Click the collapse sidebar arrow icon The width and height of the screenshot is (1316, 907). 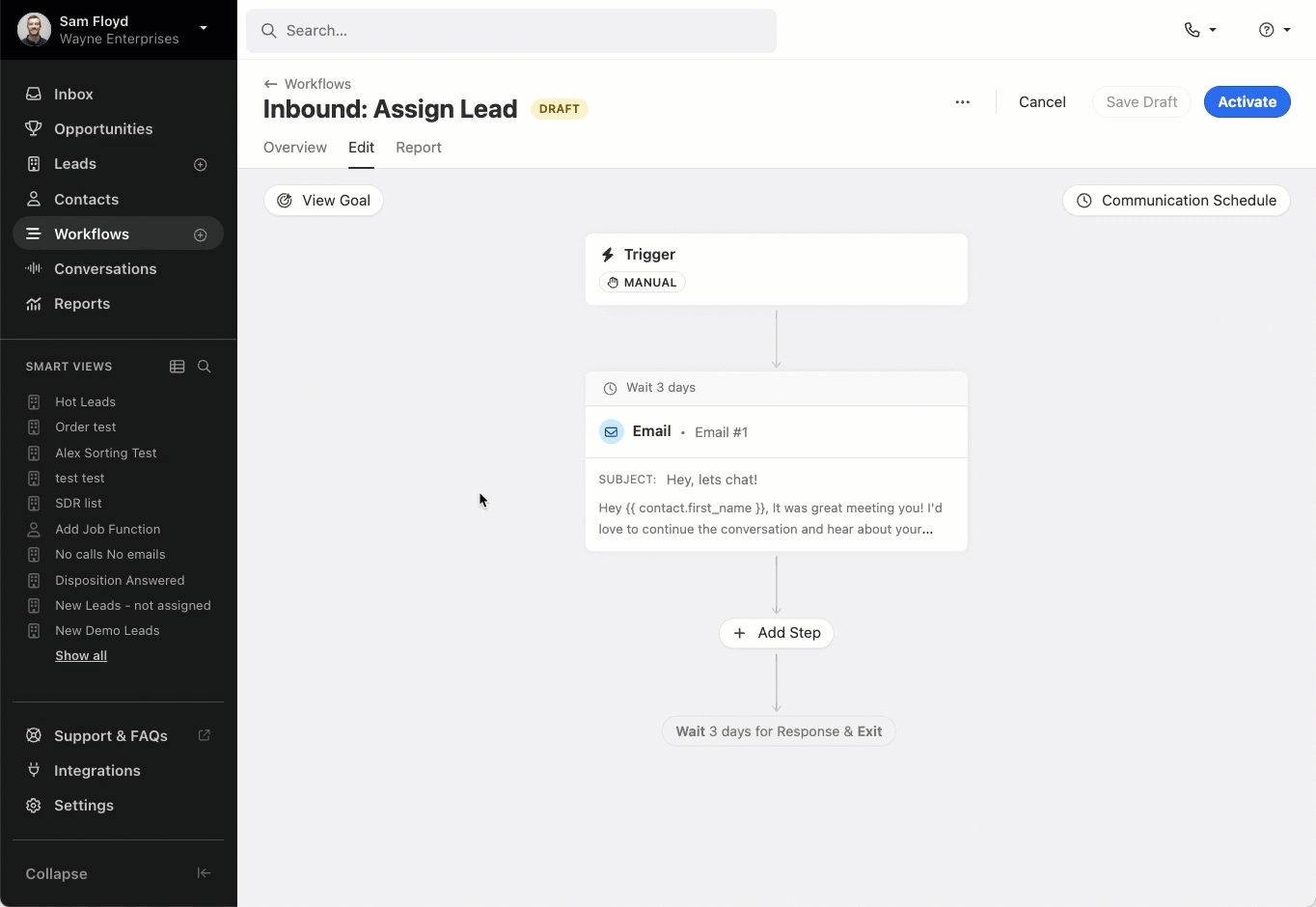point(204,873)
